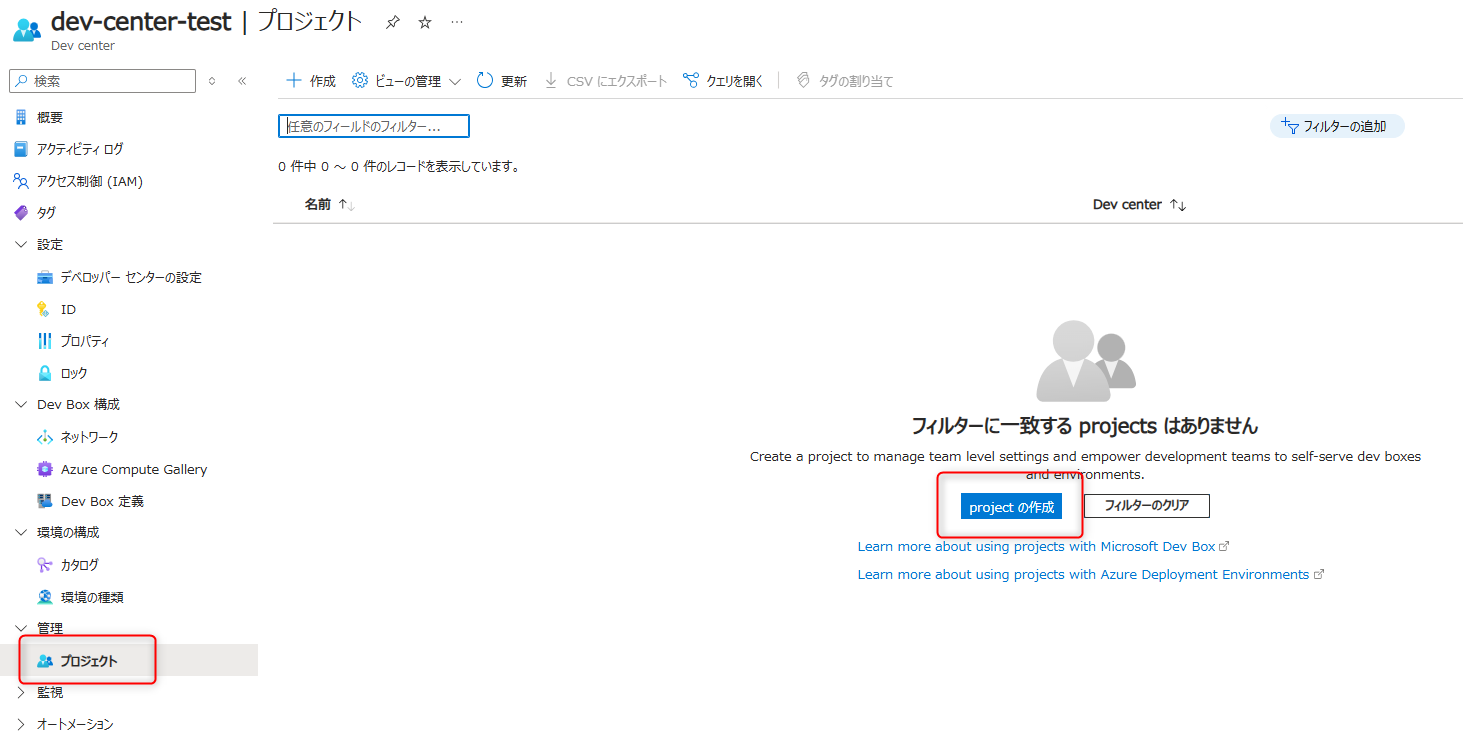Click the expand/collapse all diamond next to search

[211, 81]
